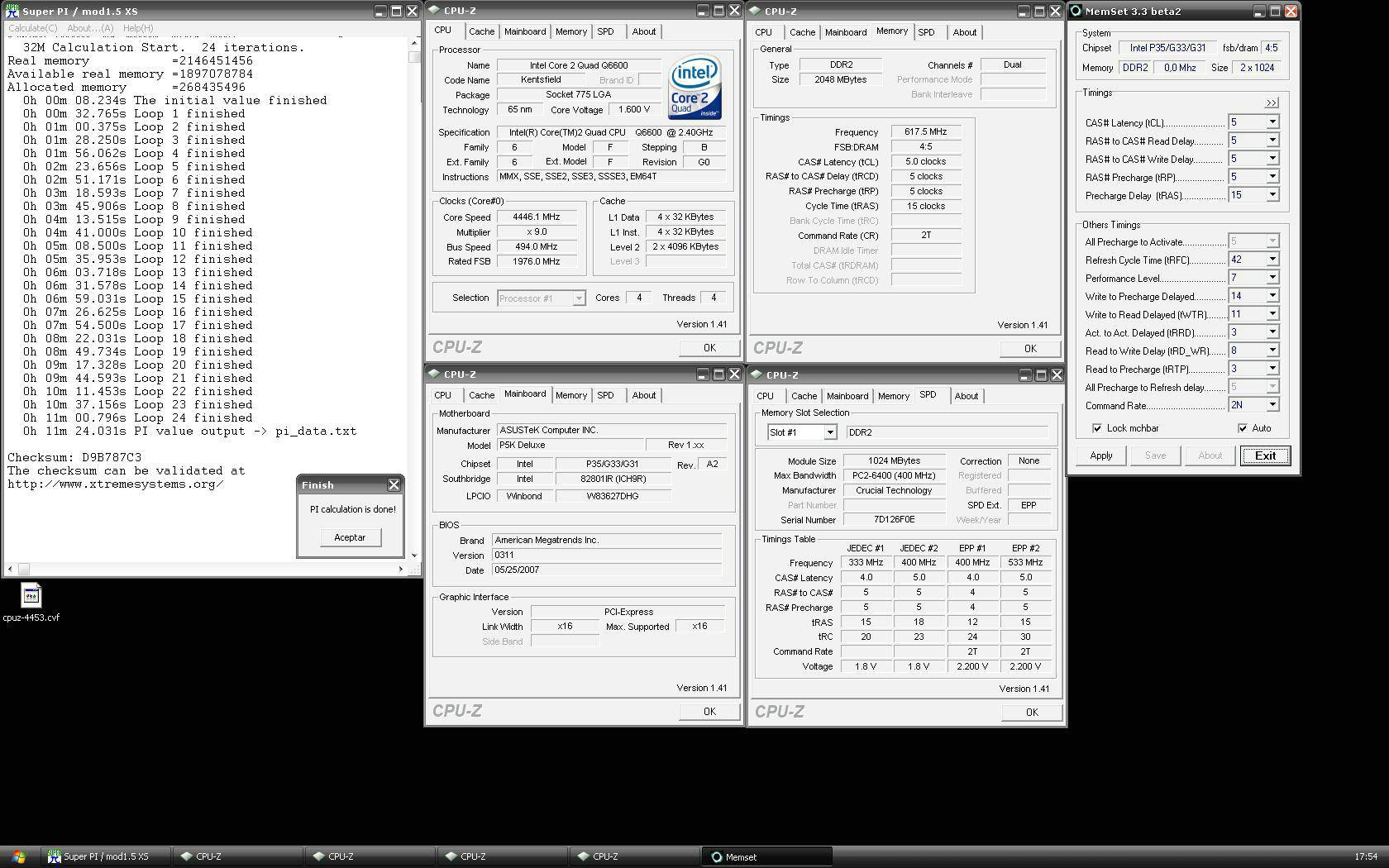Open RAS# to CAS# Write Delay dropdown

click(x=1272, y=159)
